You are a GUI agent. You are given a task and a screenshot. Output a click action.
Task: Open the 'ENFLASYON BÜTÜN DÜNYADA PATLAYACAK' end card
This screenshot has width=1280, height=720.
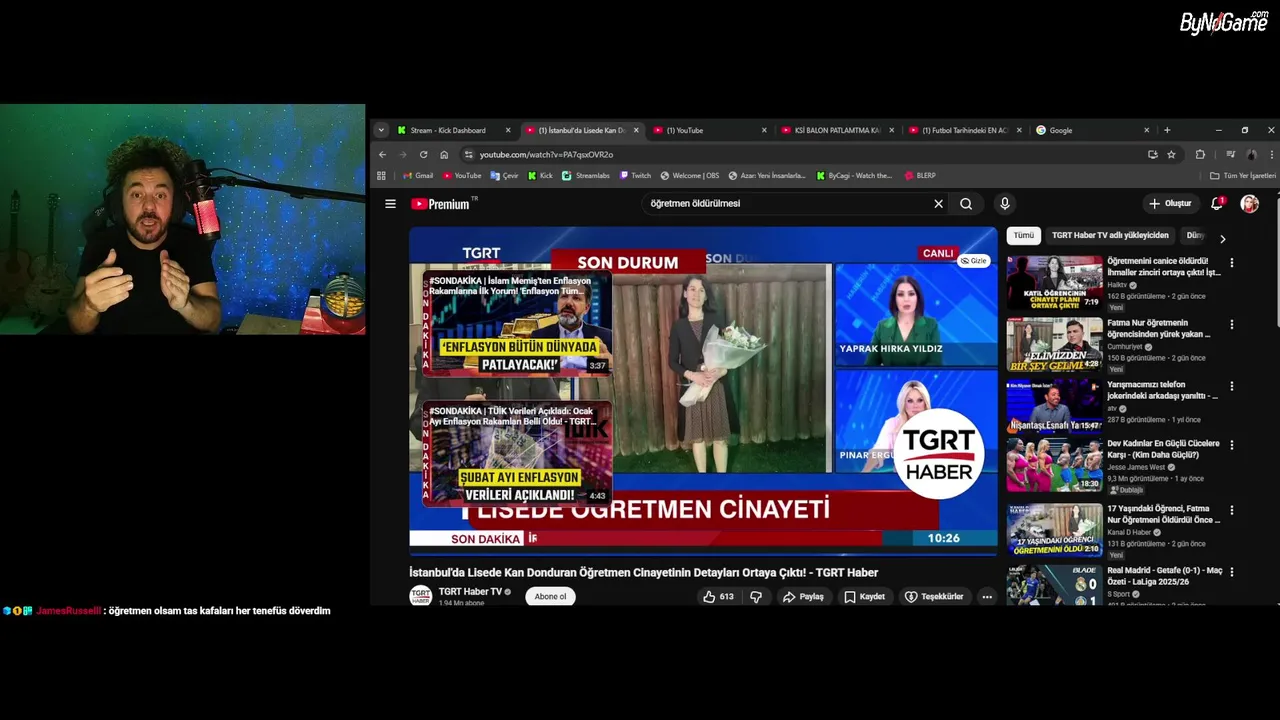(x=517, y=323)
